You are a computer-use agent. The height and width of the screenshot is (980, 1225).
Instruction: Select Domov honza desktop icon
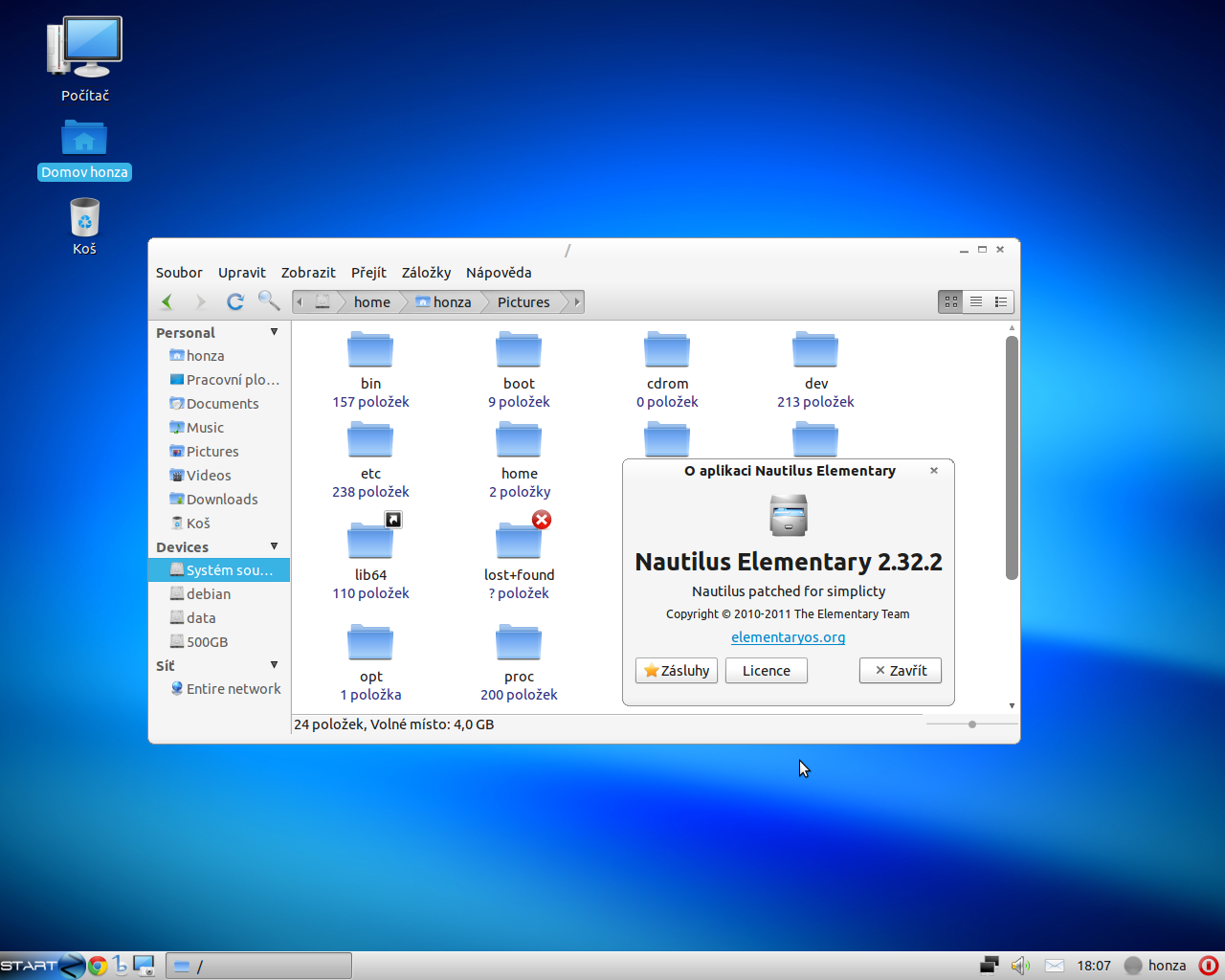tap(84, 149)
